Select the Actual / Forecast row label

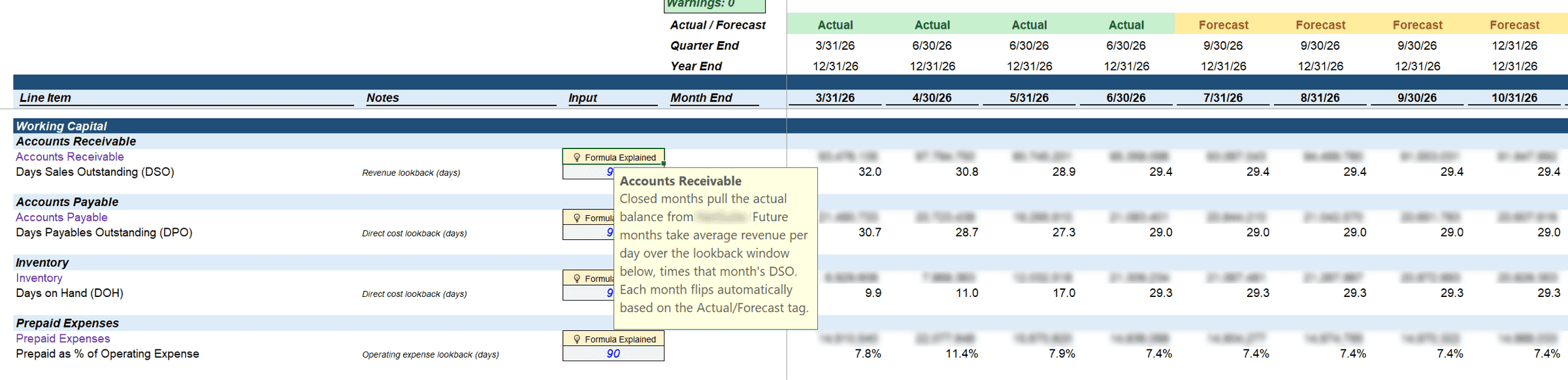pos(717,25)
